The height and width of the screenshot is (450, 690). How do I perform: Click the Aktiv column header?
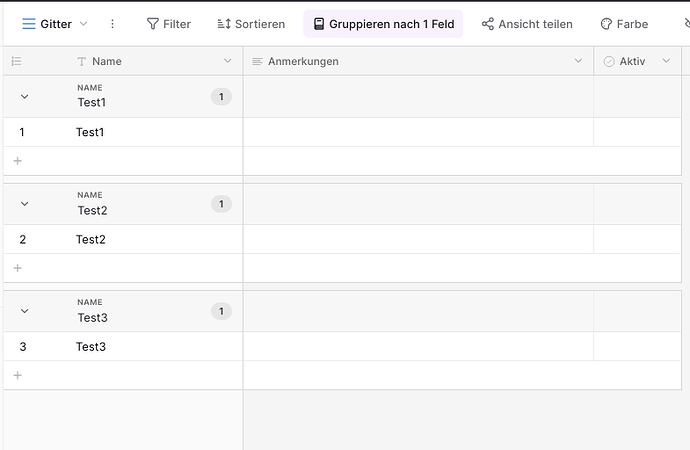tap(637, 61)
